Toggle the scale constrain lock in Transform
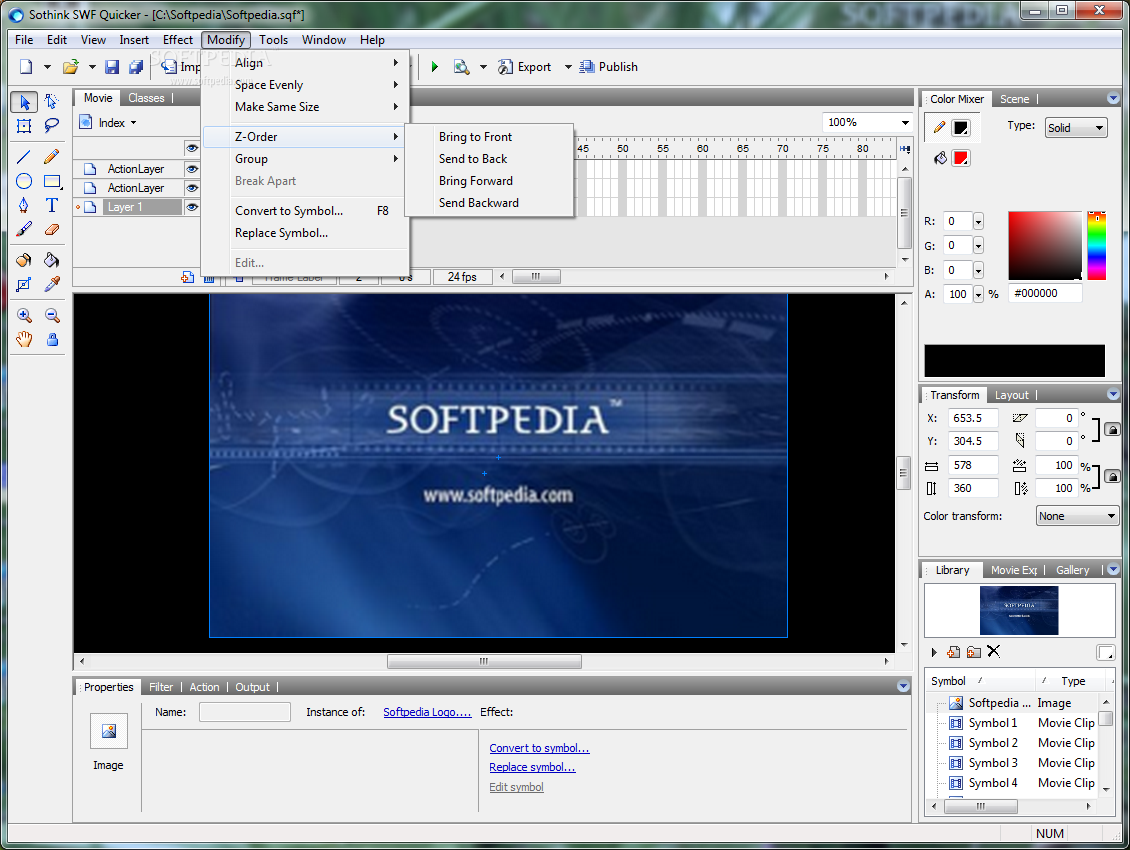The image size is (1130, 850). tap(1113, 477)
